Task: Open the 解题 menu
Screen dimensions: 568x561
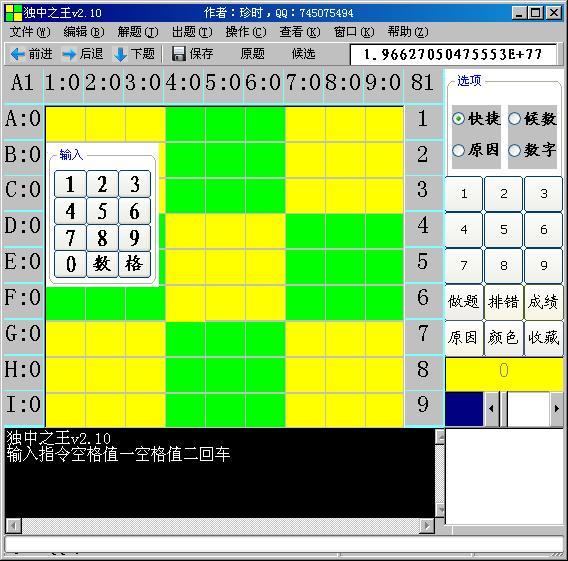Action: coord(138,32)
